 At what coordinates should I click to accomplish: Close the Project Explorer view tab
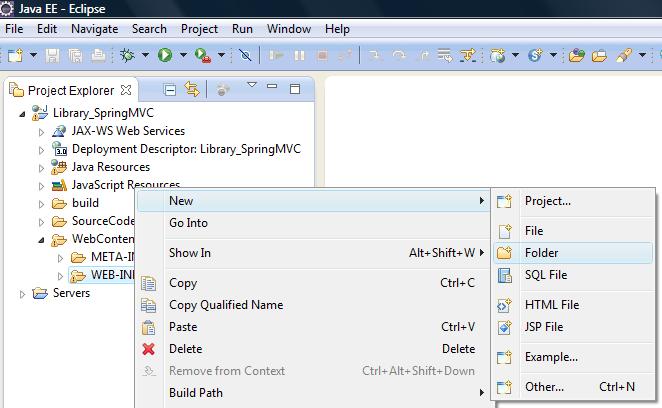tap(126, 90)
